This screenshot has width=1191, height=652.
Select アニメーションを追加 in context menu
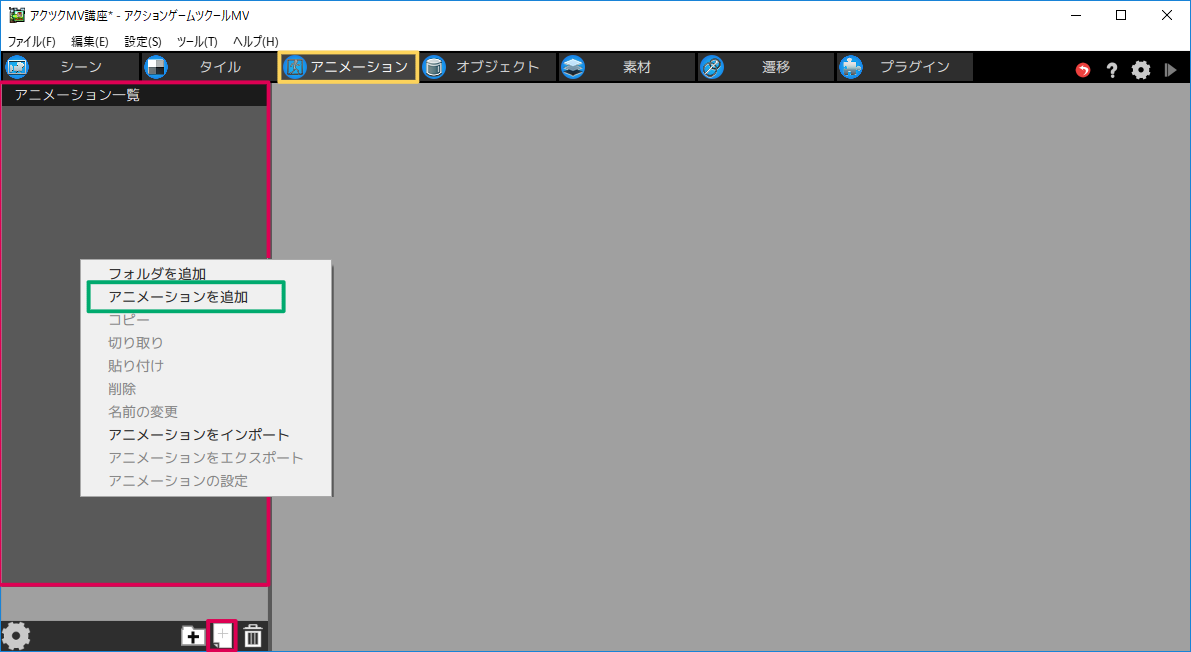178,297
